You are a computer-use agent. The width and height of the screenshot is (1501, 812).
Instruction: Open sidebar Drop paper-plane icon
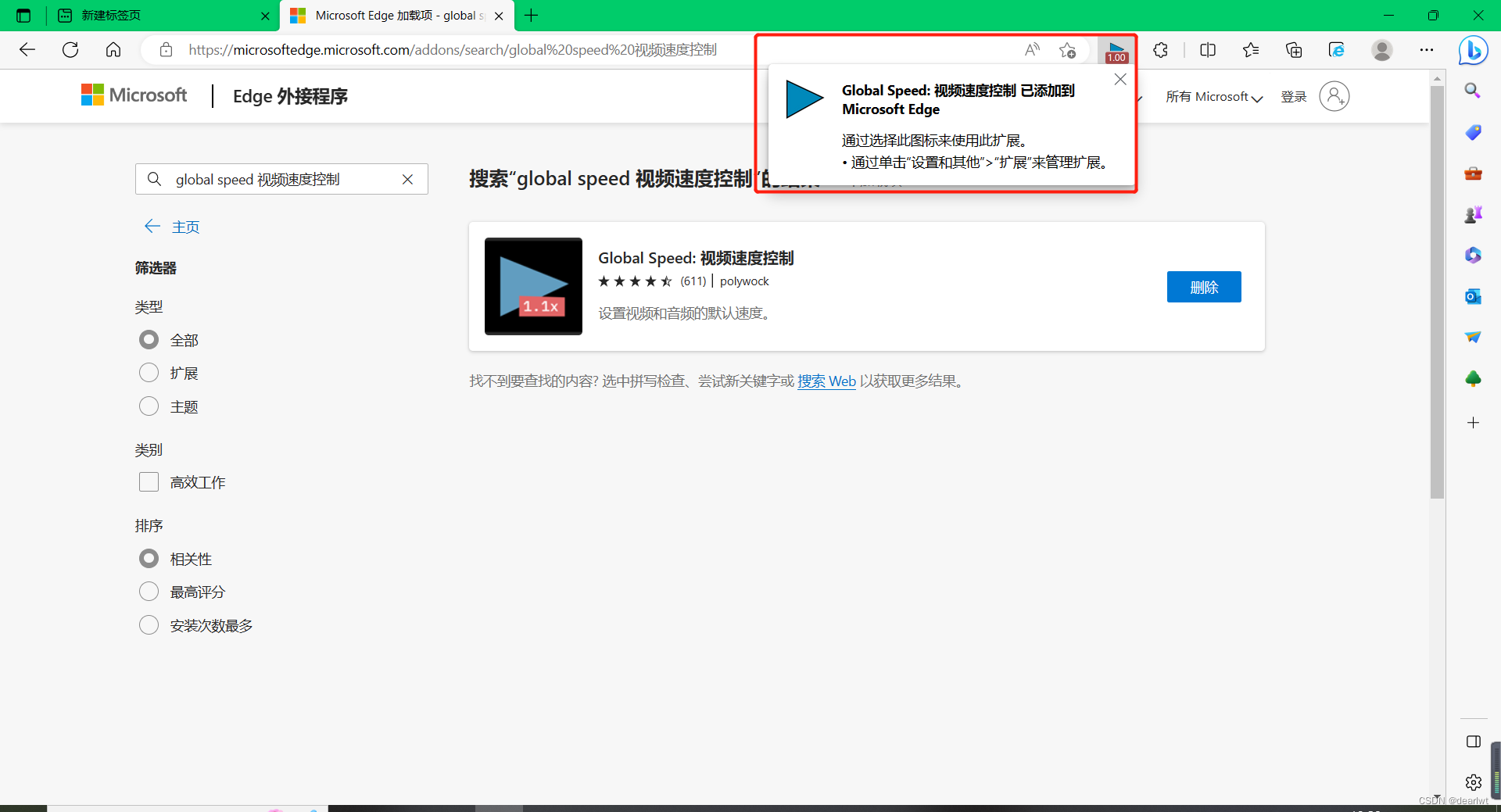tap(1473, 338)
